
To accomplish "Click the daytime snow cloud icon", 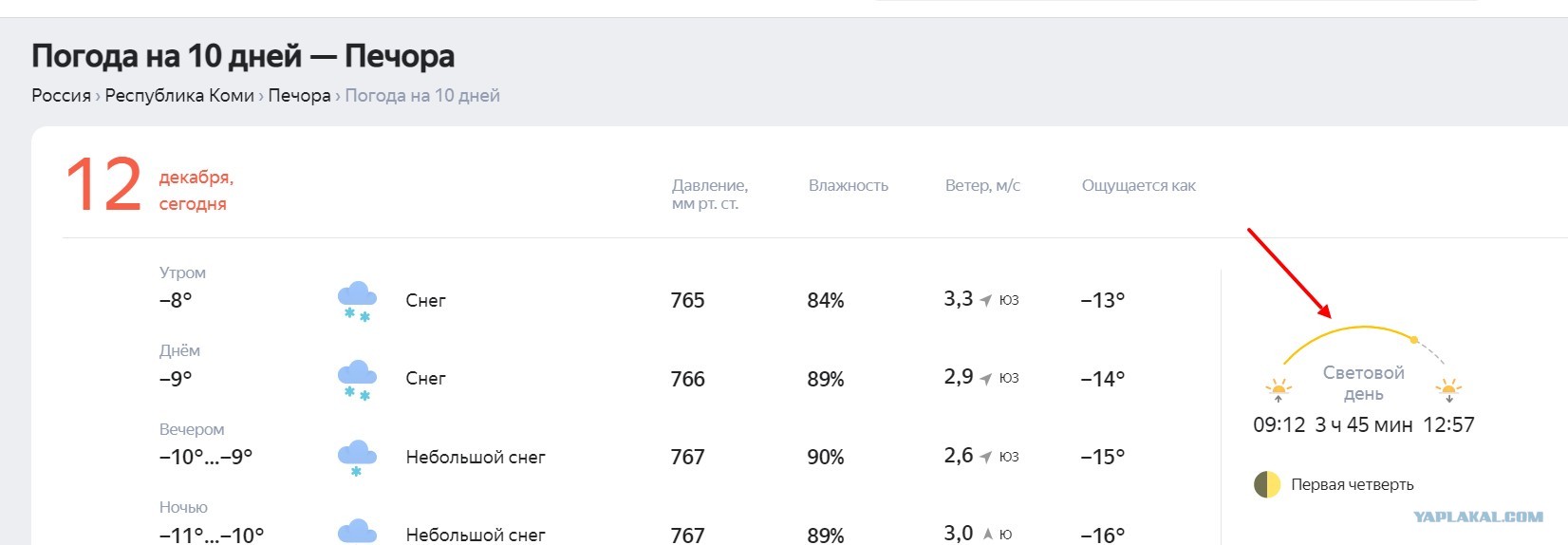I will (357, 380).
